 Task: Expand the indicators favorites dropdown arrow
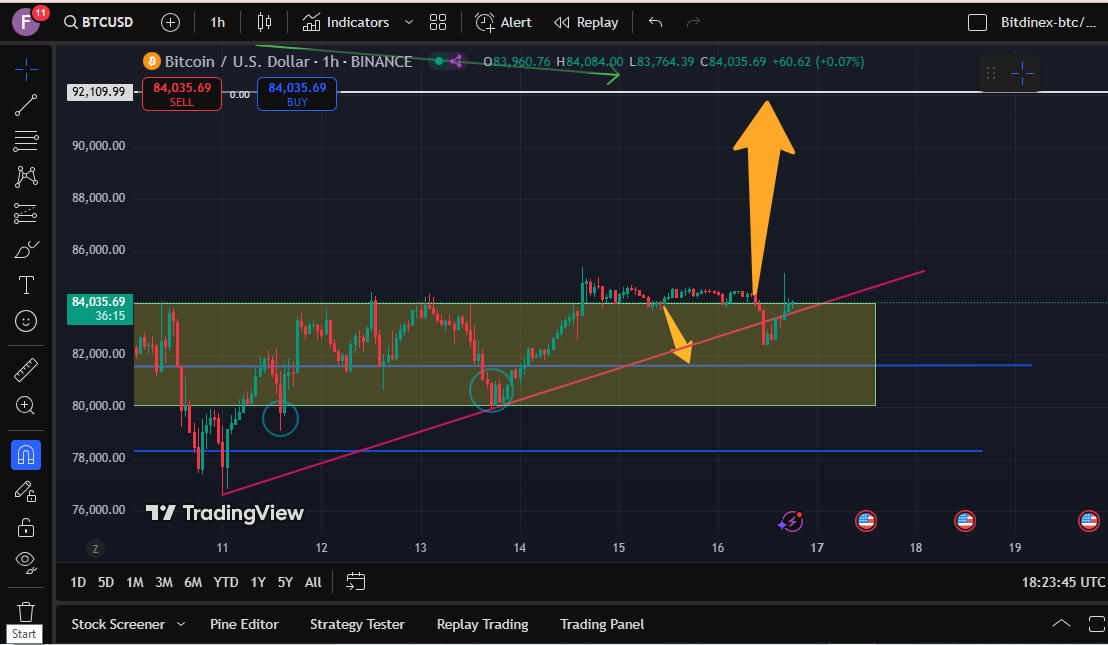(x=408, y=23)
